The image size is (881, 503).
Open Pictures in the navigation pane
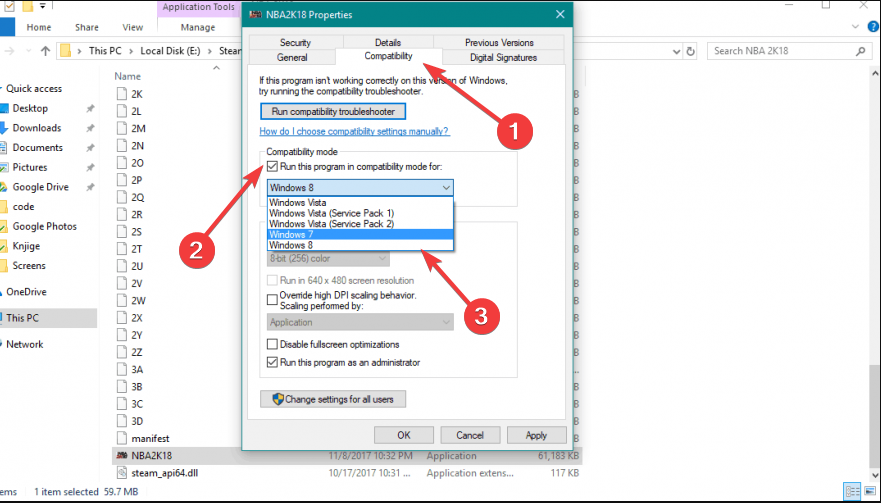pyautogui.click(x=30, y=167)
